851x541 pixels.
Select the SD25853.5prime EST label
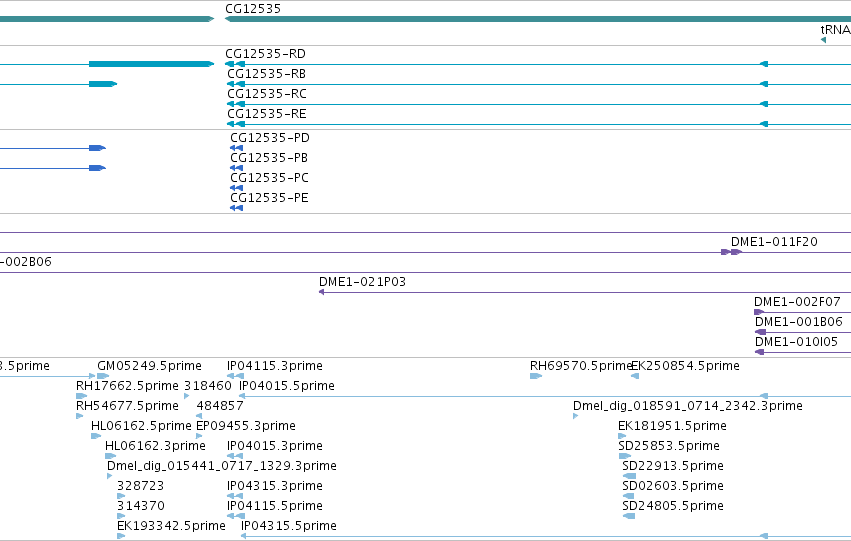pyautogui.click(x=669, y=447)
